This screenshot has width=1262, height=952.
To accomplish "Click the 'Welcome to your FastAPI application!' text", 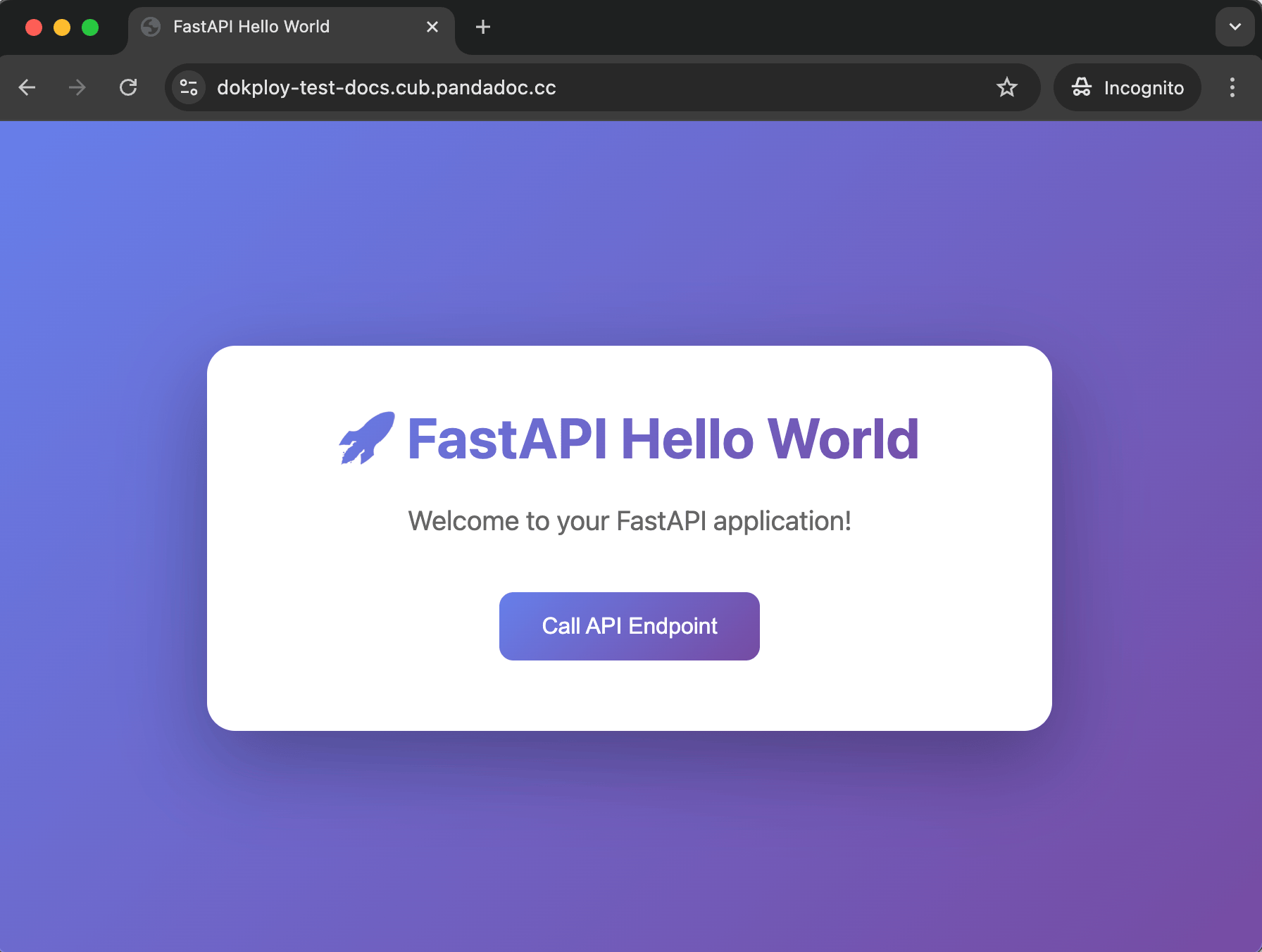I will coord(630,521).
